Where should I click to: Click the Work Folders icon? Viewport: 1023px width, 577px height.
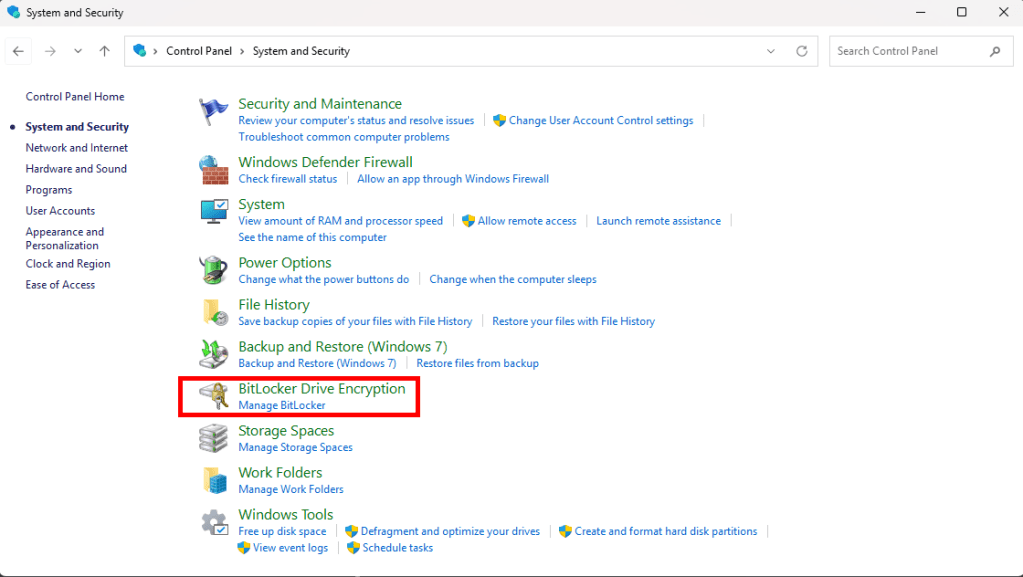click(x=215, y=480)
